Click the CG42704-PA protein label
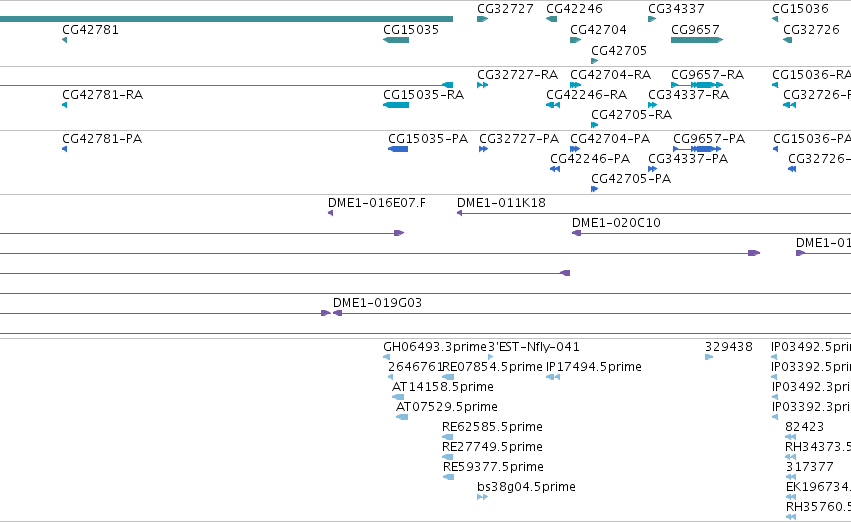The height and width of the screenshot is (522, 851). pyautogui.click(x=610, y=139)
